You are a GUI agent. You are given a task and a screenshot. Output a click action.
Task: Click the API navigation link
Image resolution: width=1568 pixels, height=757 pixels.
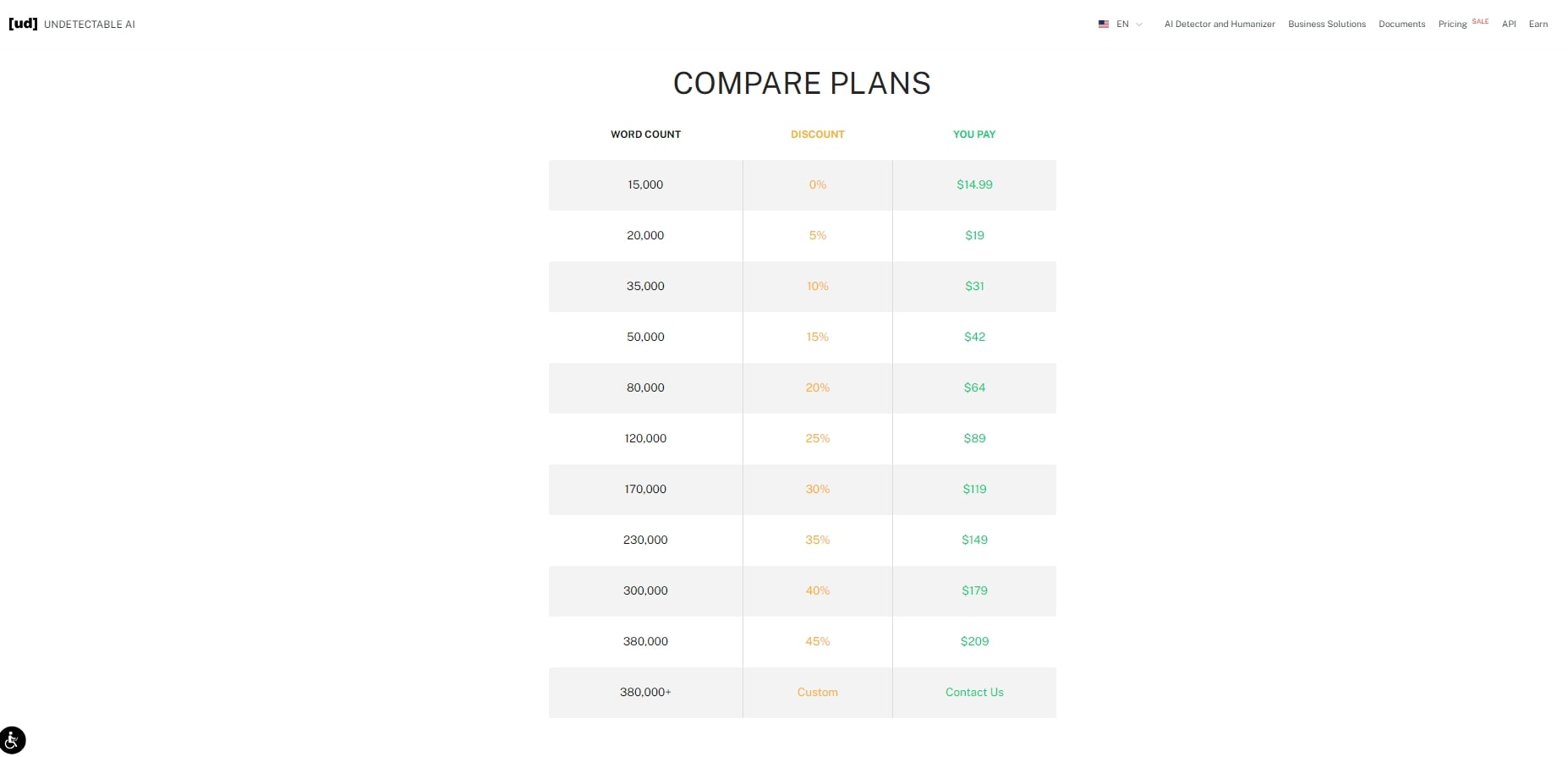[x=1509, y=25]
